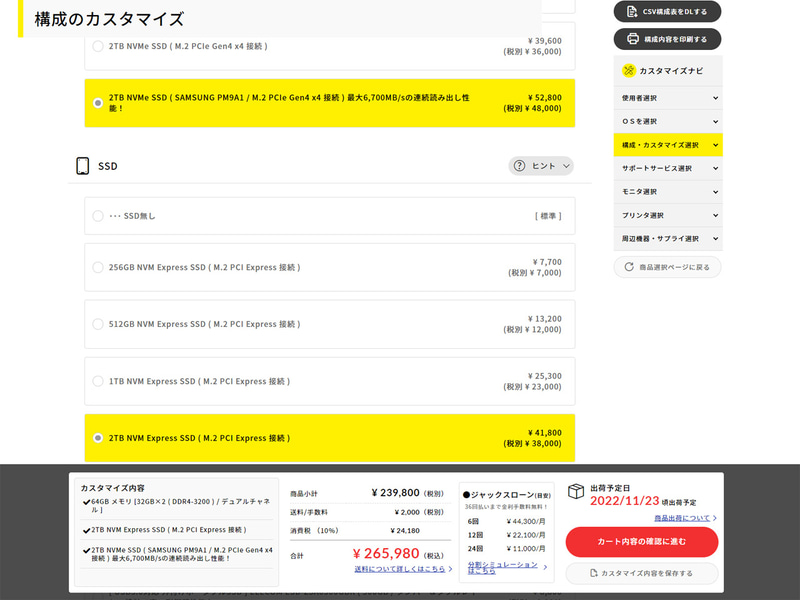Click the printer icon to print 構成内容
This screenshot has height=600, width=800.
click(x=634, y=39)
